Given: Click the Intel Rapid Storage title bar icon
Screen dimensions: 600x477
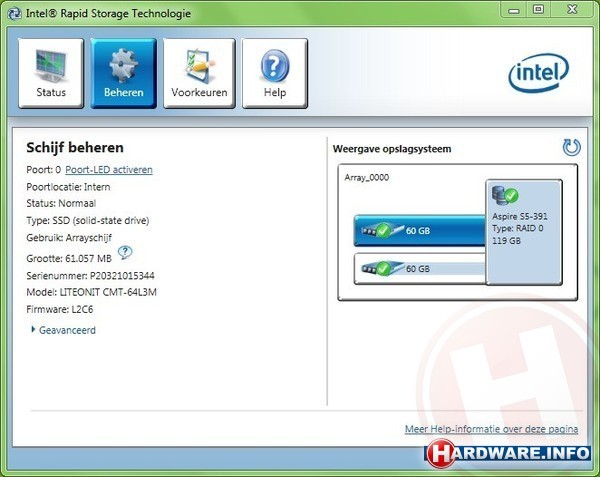Looking at the screenshot, I should (15, 14).
